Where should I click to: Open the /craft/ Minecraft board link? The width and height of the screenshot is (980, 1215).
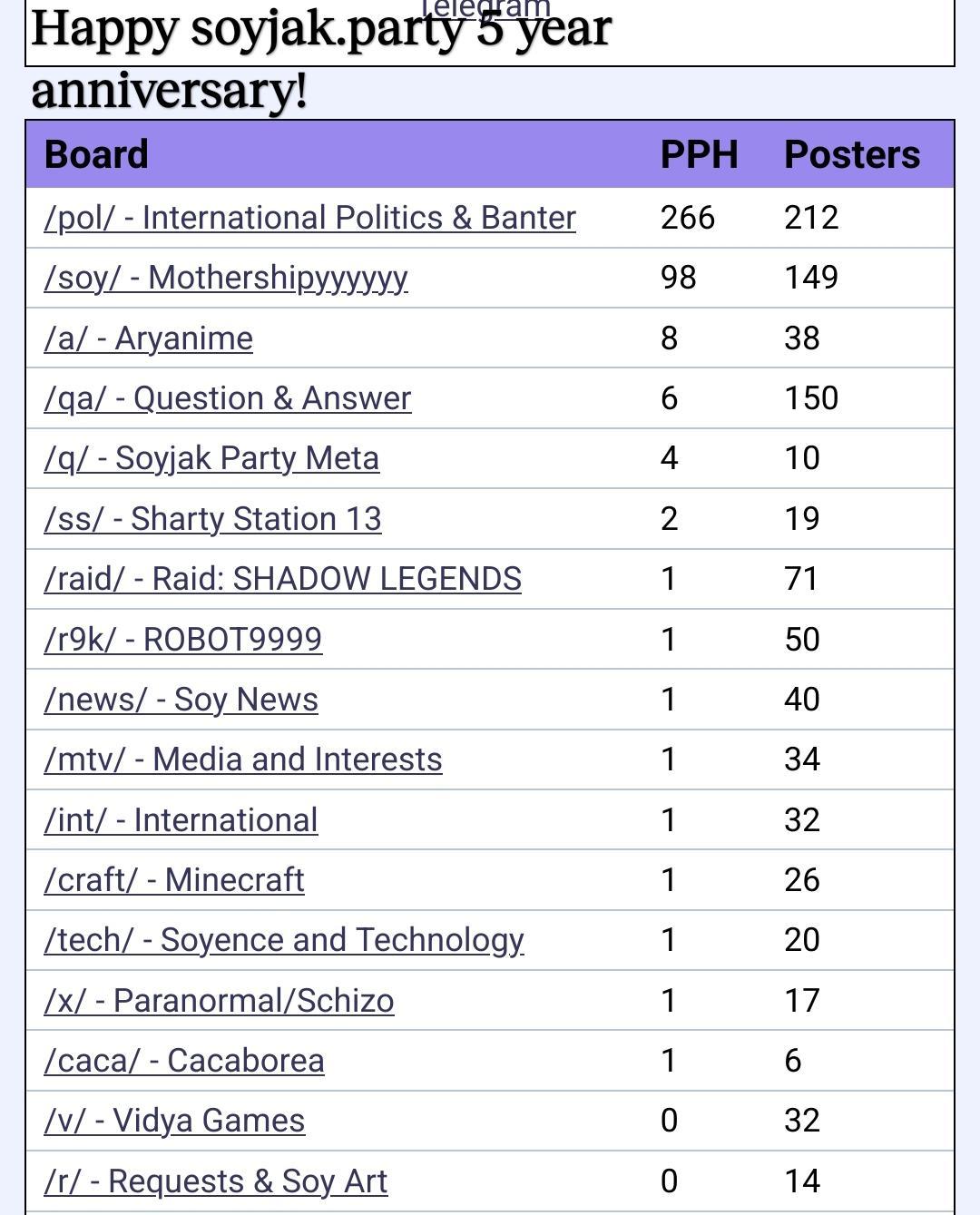point(173,880)
